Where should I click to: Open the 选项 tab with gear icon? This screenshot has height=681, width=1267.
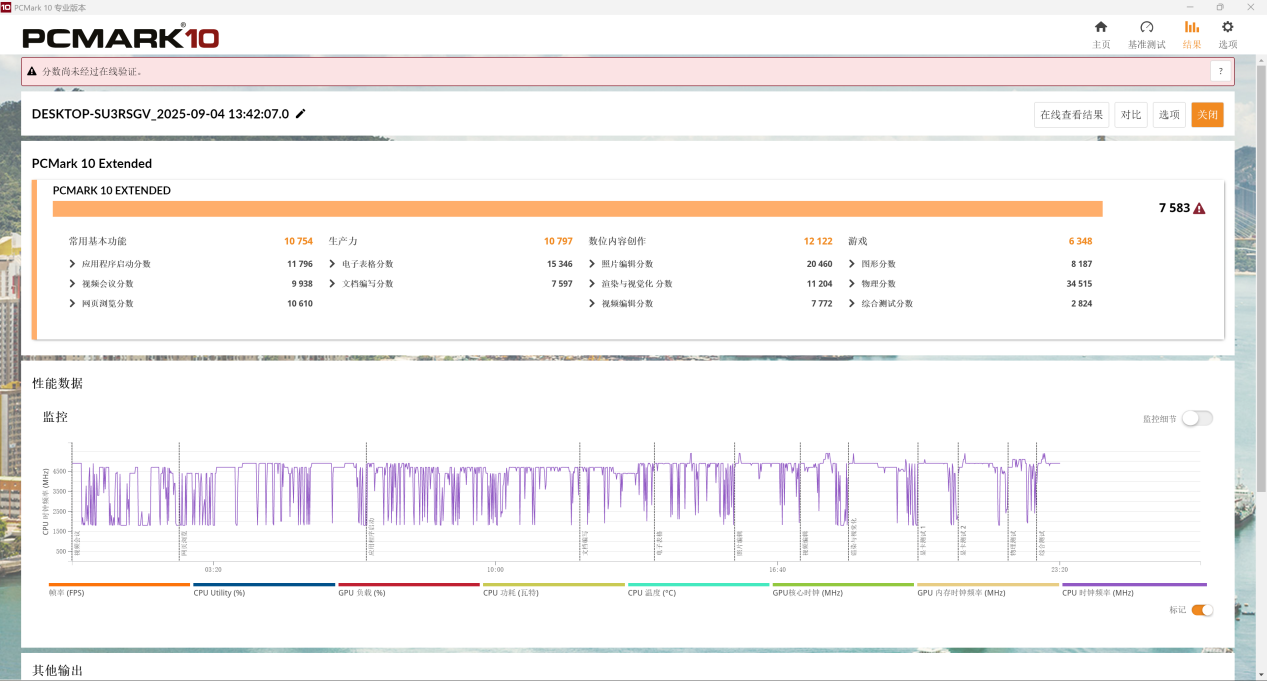tap(1228, 35)
